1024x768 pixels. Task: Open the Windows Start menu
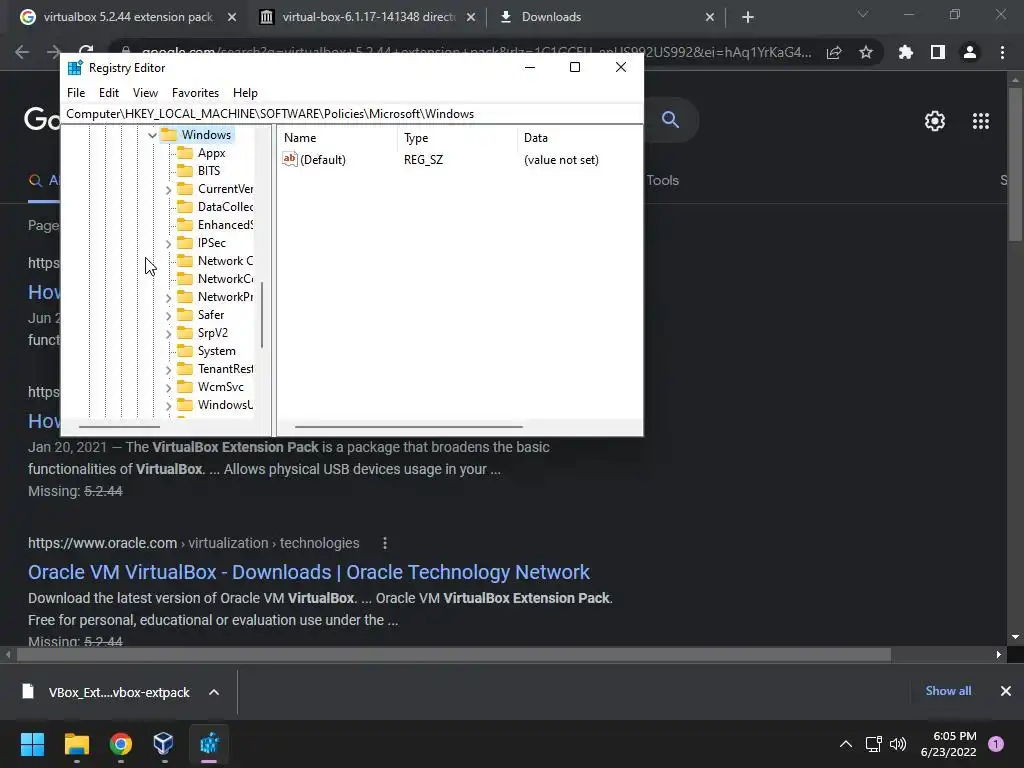coord(32,744)
